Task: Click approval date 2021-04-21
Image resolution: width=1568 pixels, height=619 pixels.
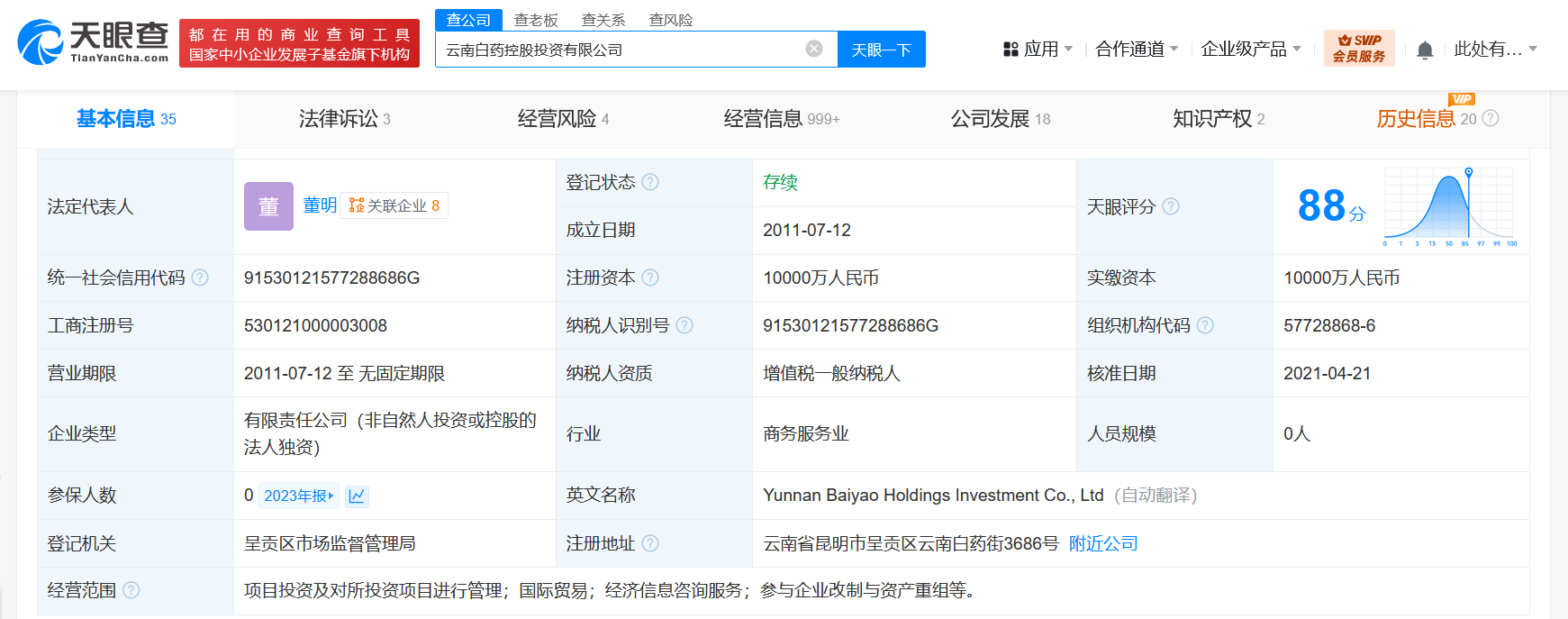Action: (x=1328, y=373)
